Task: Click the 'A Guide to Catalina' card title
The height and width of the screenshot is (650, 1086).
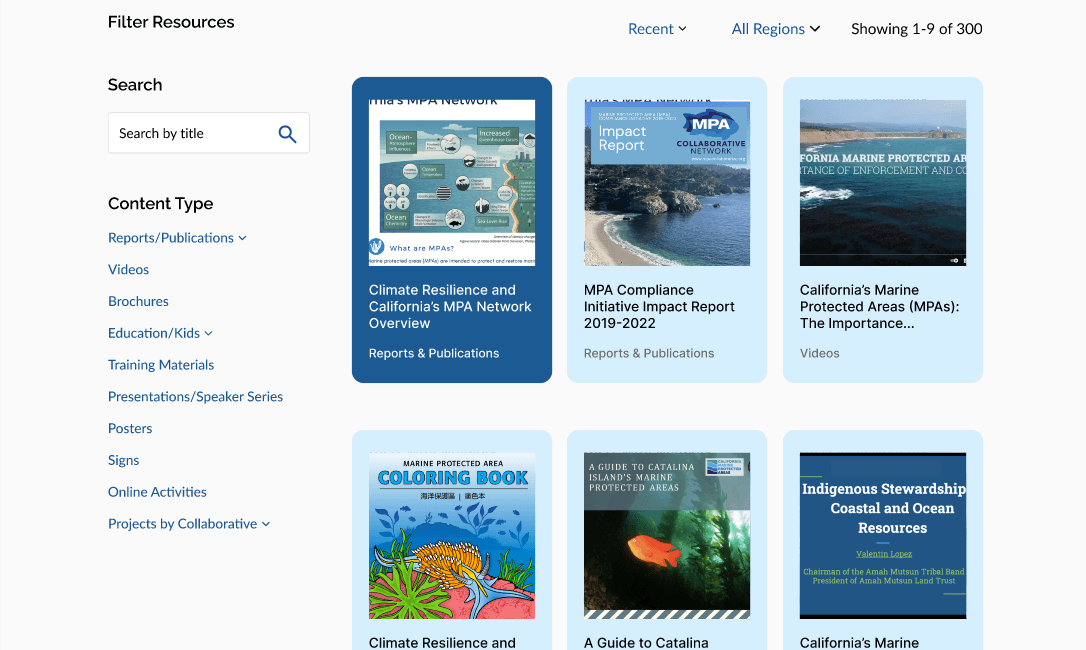Action: click(646, 642)
